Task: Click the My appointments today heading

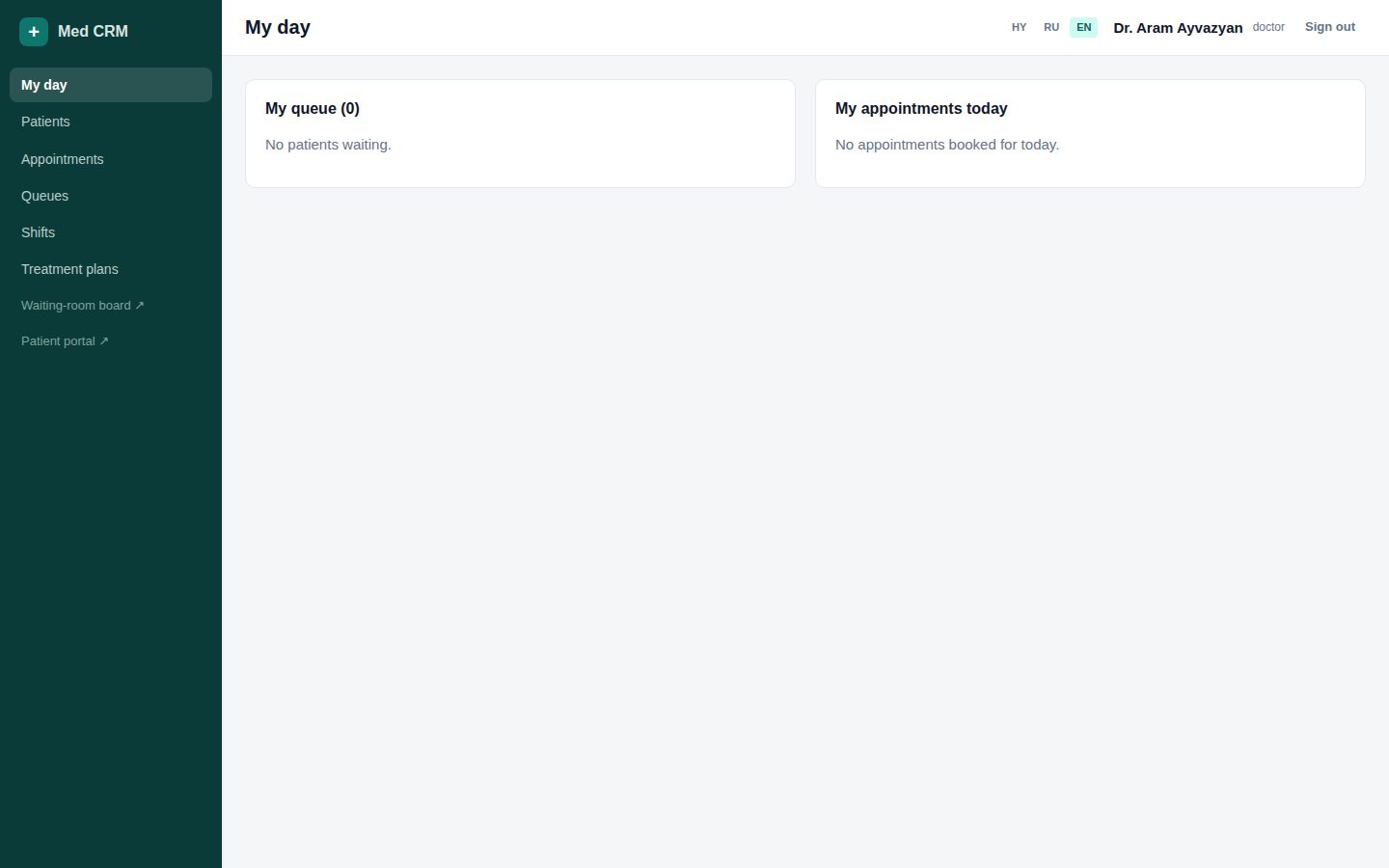Action: (x=921, y=109)
